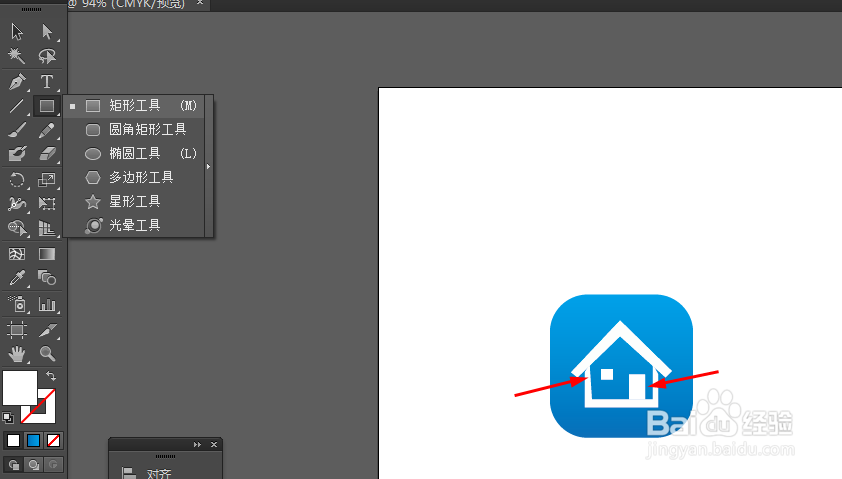Select the Artboard tool

tap(17, 329)
